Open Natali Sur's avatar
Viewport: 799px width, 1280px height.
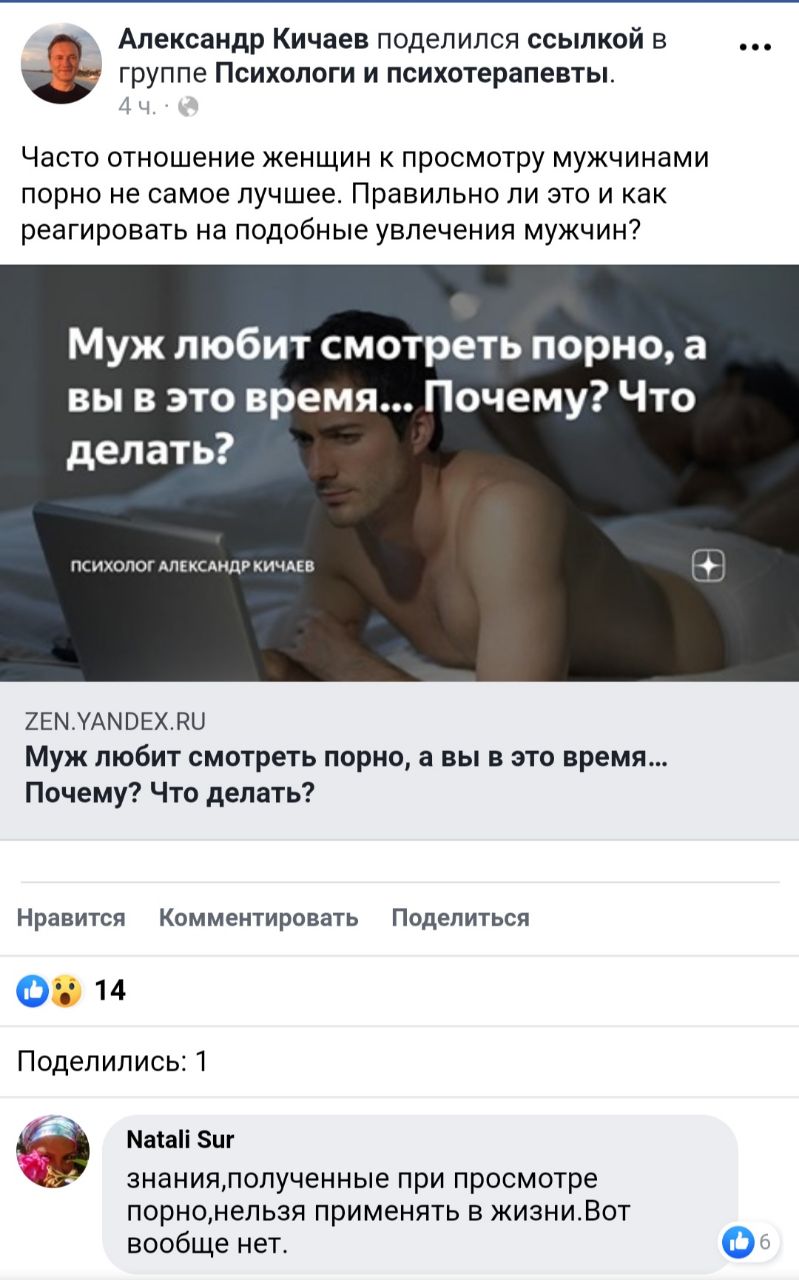click(53, 1151)
